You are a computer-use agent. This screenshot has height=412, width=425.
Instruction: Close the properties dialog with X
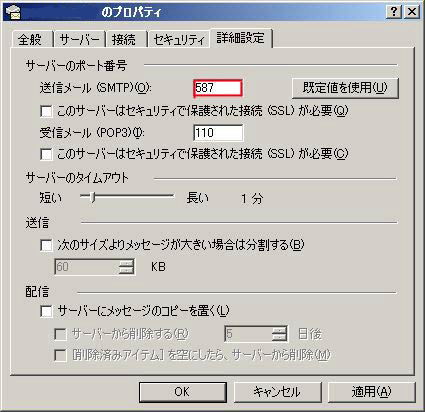coord(412,12)
